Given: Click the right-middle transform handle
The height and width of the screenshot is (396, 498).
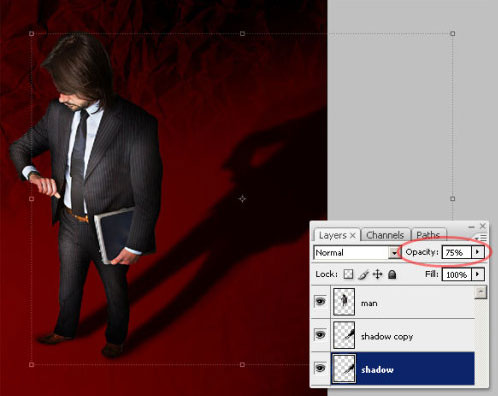Looking at the screenshot, I should 452,199.
